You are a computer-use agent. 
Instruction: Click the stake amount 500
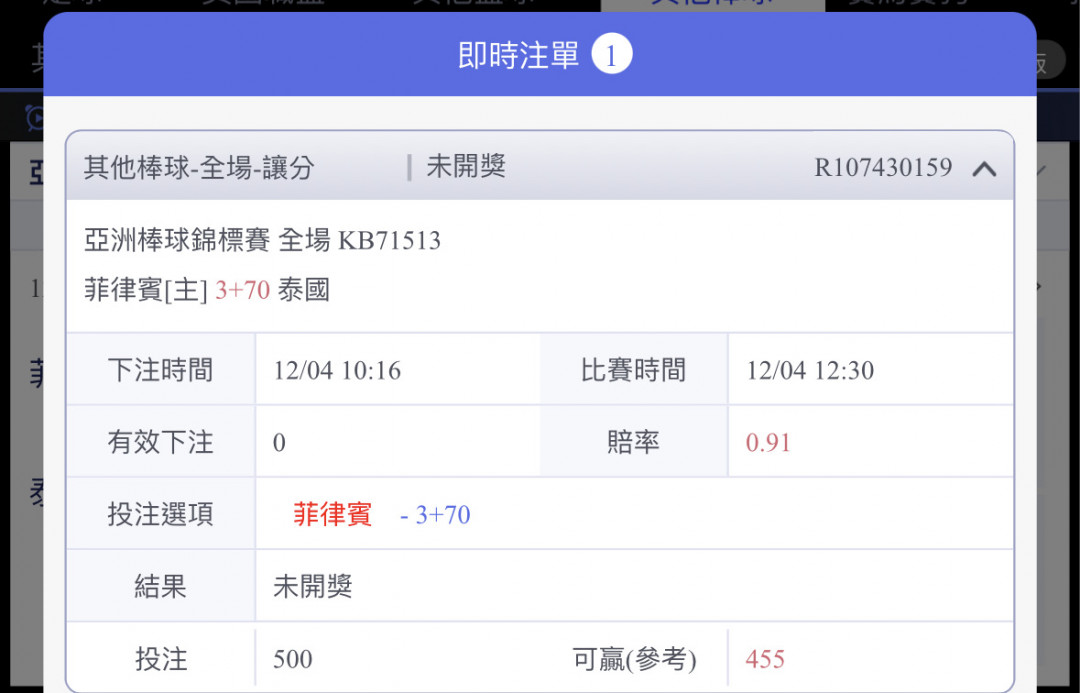[x=293, y=659]
